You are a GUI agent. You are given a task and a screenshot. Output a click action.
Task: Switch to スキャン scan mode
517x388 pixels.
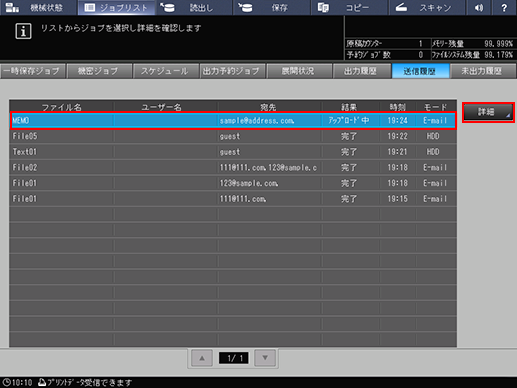427,7
